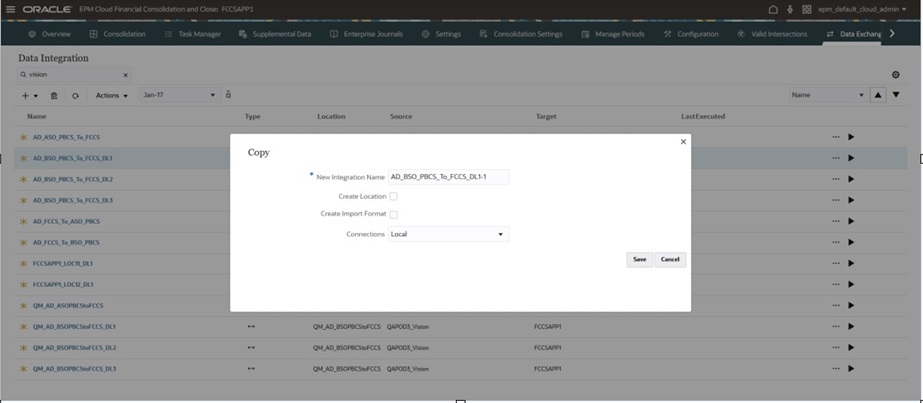Viewport: 923px width, 403px height.
Task: Edit the New Integration Name field
Action: [x=449, y=176]
